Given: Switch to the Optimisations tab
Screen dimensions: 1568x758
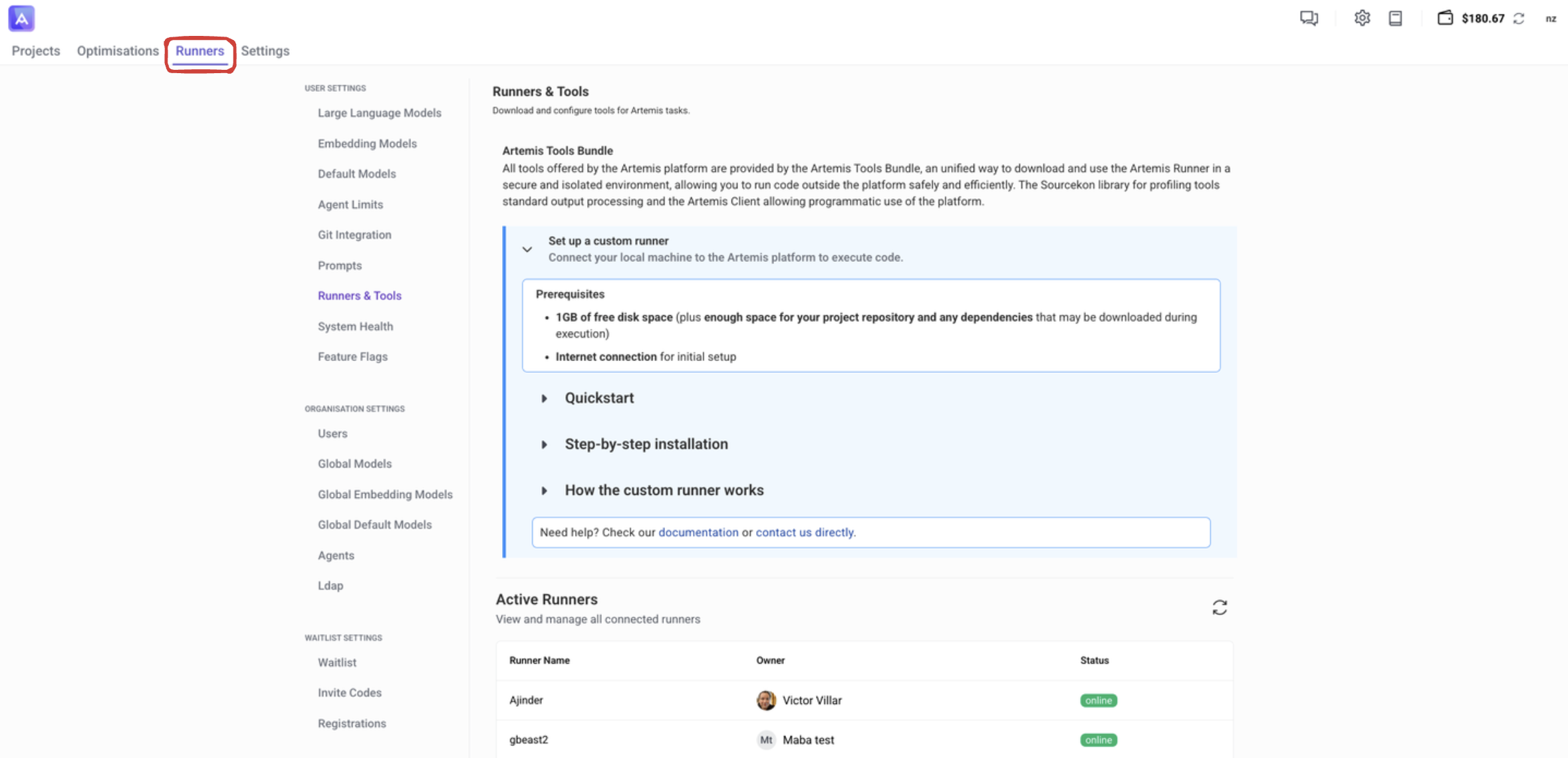Looking at the screenshot, I should click(118, 51).
